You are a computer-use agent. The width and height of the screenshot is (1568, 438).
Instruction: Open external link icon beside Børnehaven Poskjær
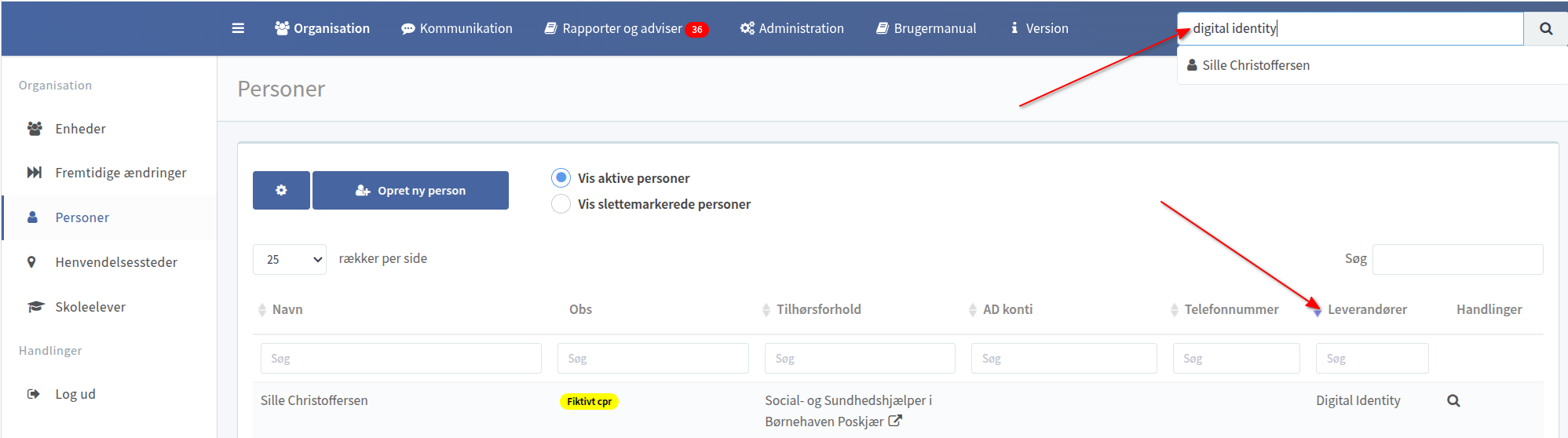(x=894, y=422)
